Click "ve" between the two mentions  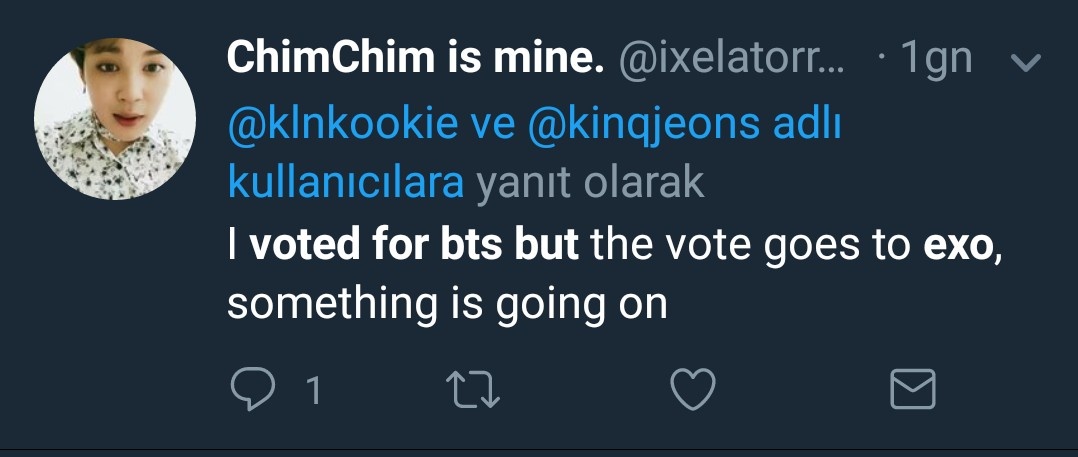pos(492,127)
